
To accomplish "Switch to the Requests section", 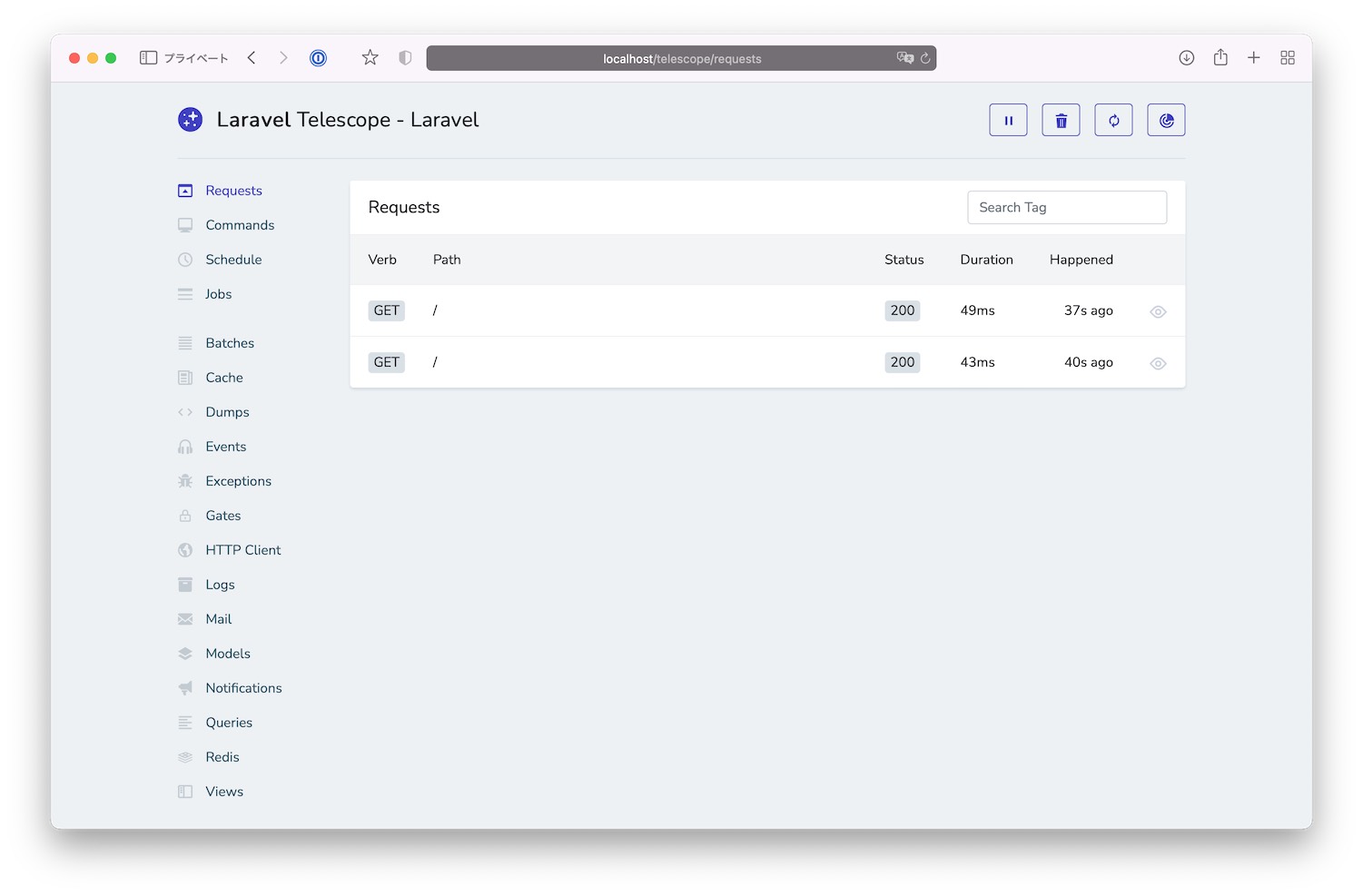I will pyautogui.click(x=233, y=191).
